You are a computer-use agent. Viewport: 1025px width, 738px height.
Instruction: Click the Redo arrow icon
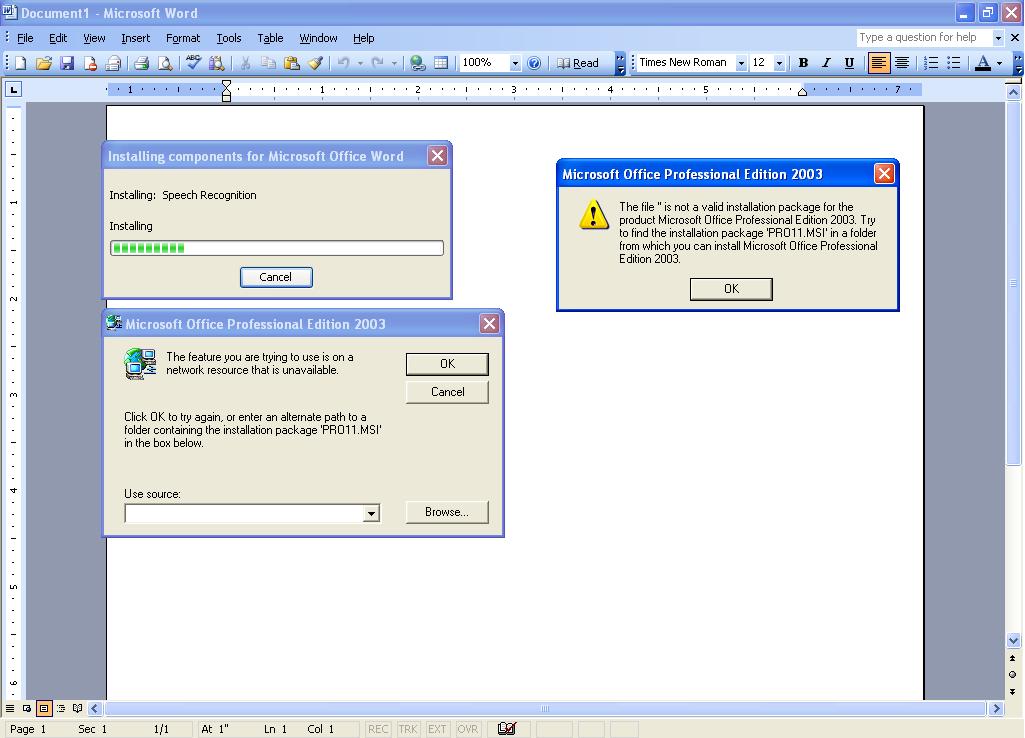[x=377, y=63]
